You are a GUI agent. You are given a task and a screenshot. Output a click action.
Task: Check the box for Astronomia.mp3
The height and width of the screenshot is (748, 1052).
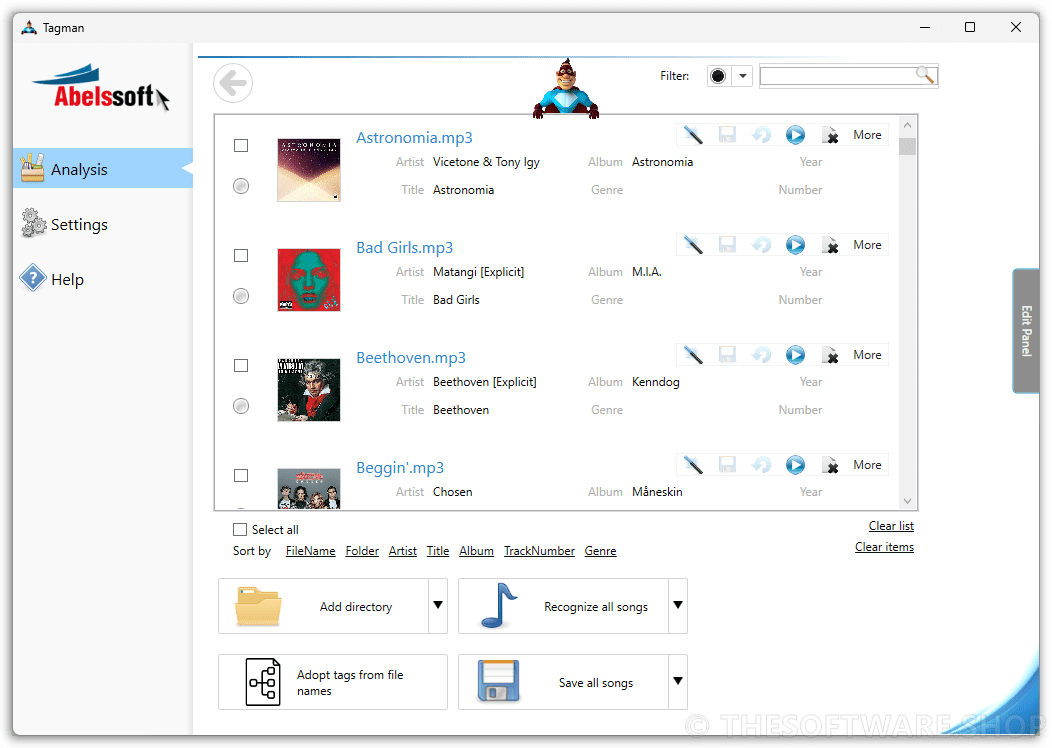coord(241,146)
